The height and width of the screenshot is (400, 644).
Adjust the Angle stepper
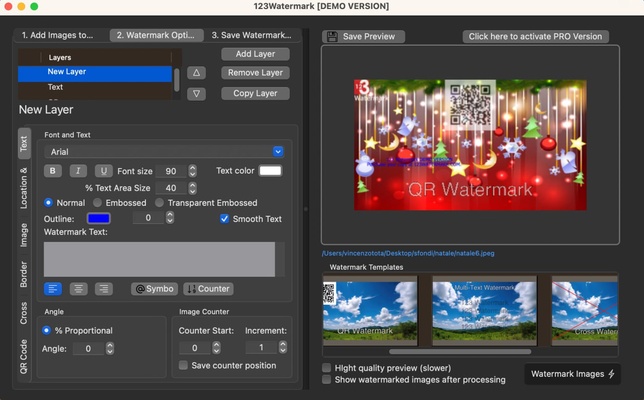coord(110,348)
